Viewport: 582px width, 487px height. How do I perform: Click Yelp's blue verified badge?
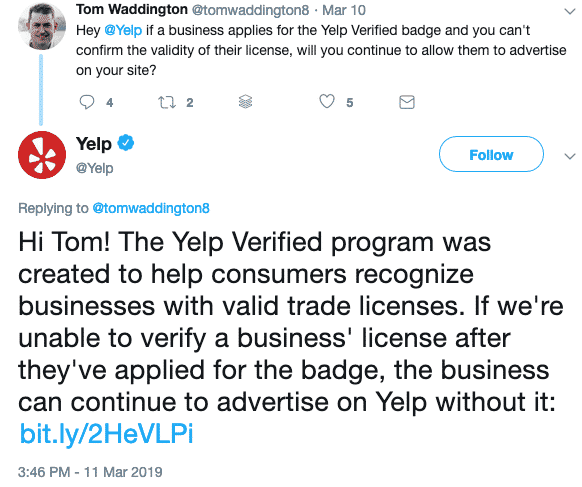click(126, 143)
